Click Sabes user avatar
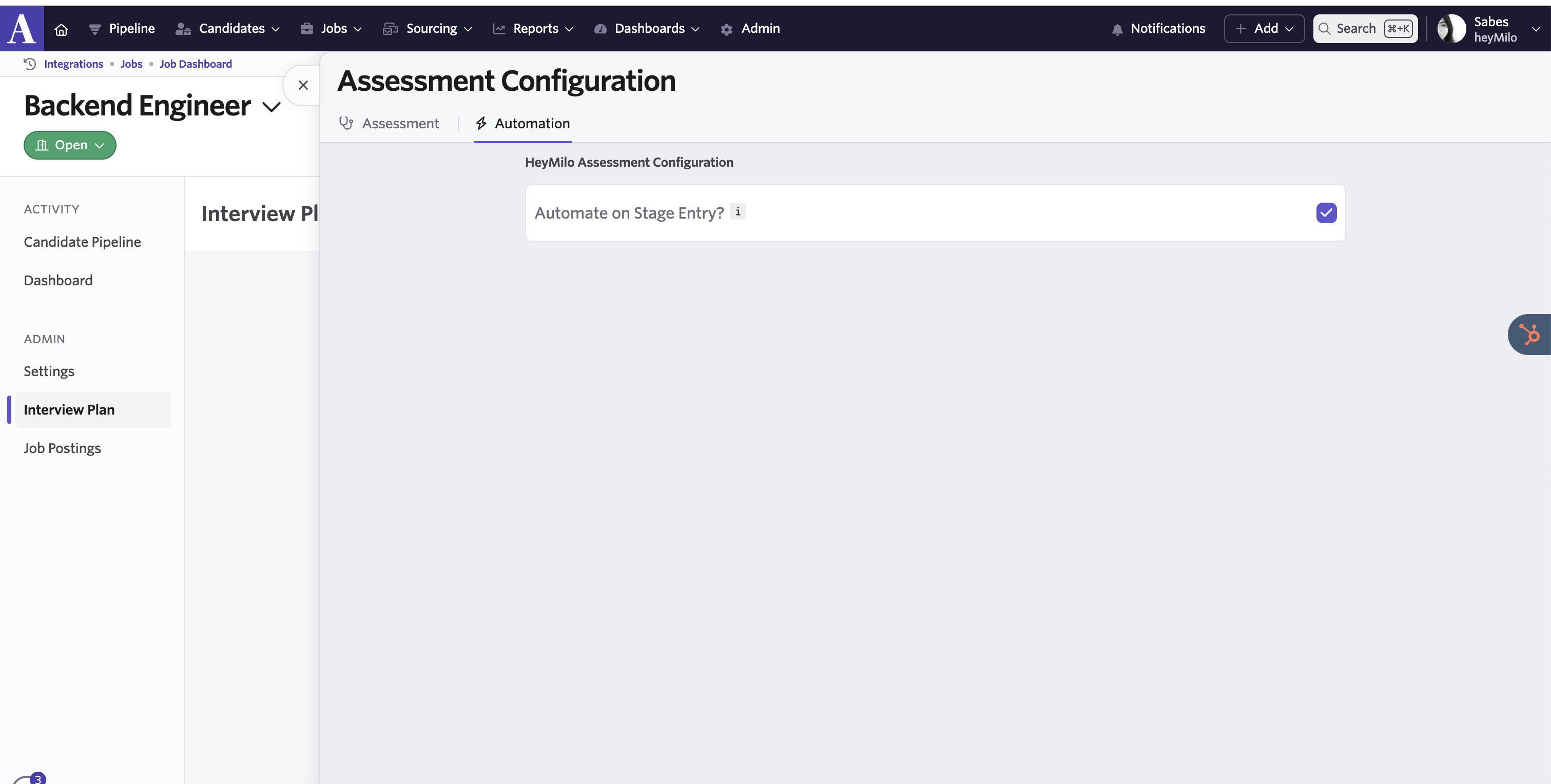 [x=1451, y=29]
